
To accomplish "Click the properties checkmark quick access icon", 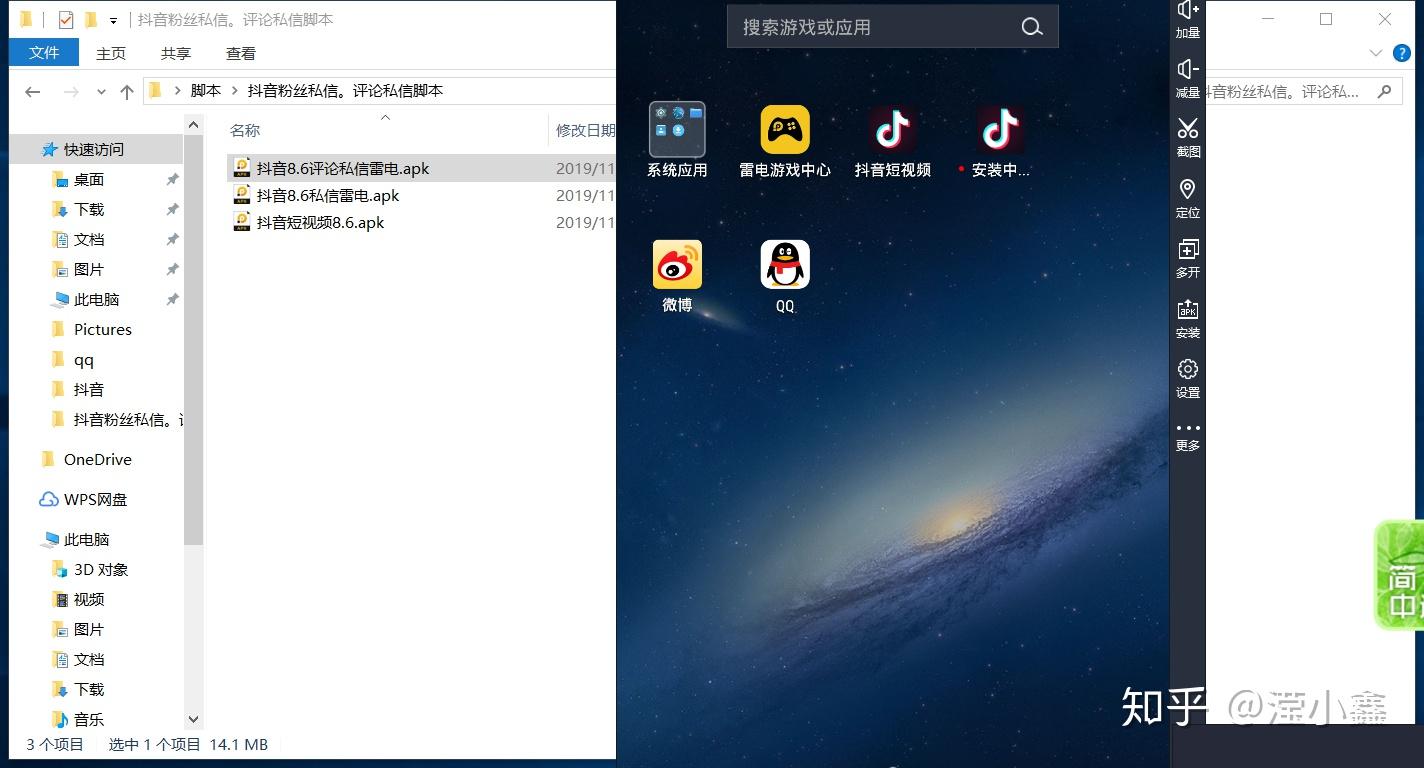I will click(x=65, y=20).
